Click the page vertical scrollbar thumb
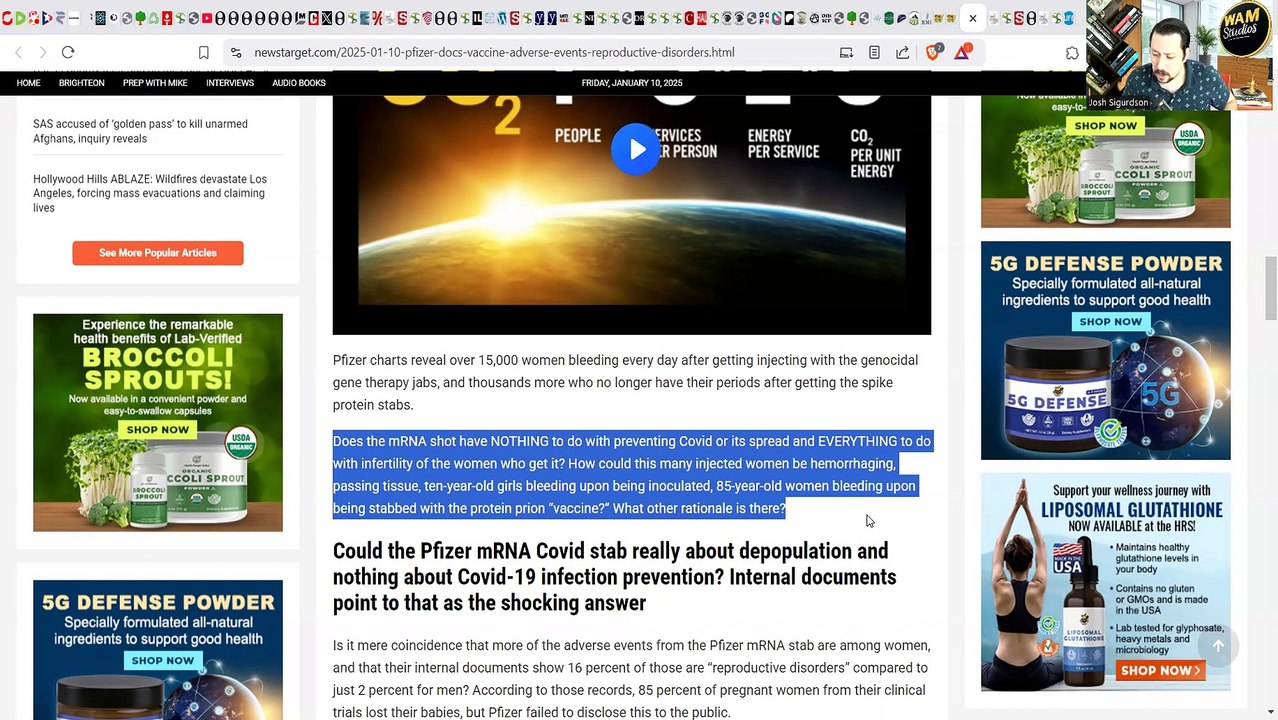 pyautogui.click(x=1271, y=289)
